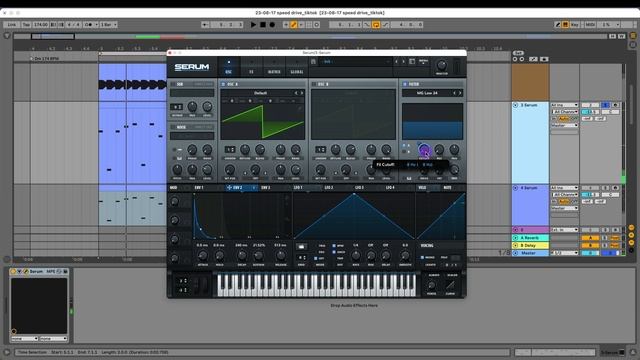Viewport: 640px width, 360px height.
Task: Enable Draw Mode pencil icon at top right
Action: point(558,24)
